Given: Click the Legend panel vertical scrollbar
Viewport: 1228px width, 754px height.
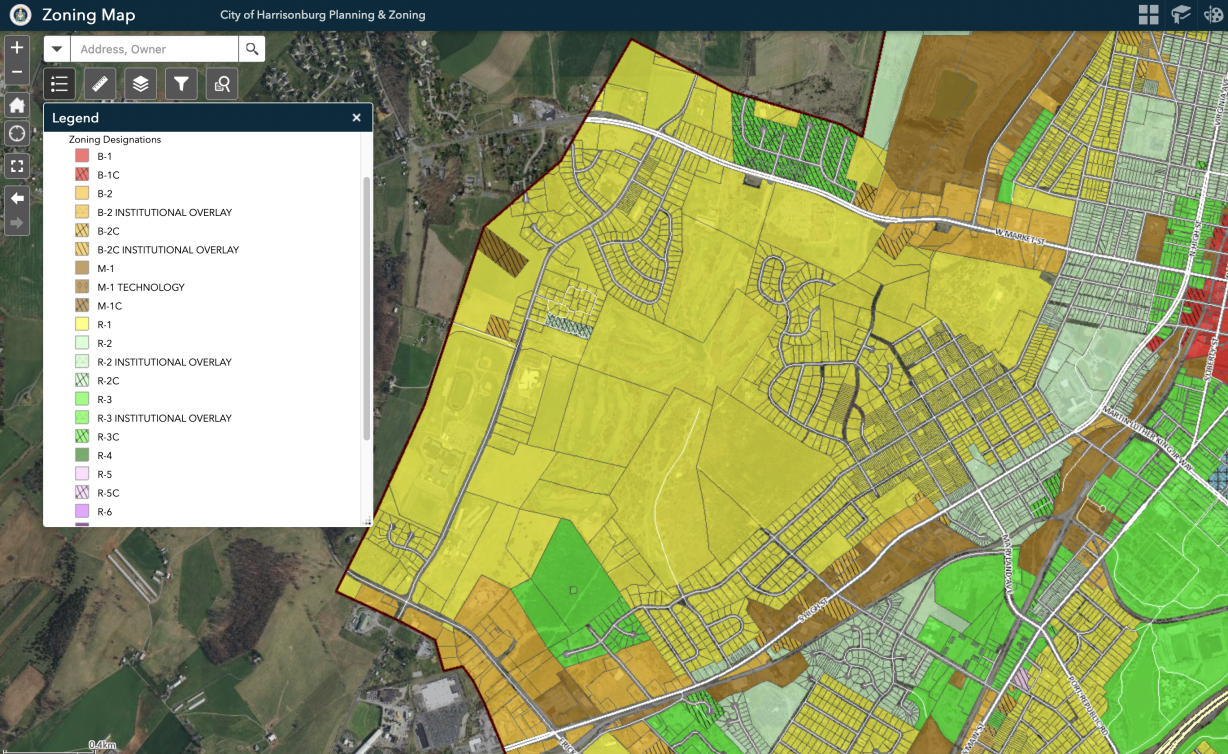Looking at the screenshot, I should [366, 300].
